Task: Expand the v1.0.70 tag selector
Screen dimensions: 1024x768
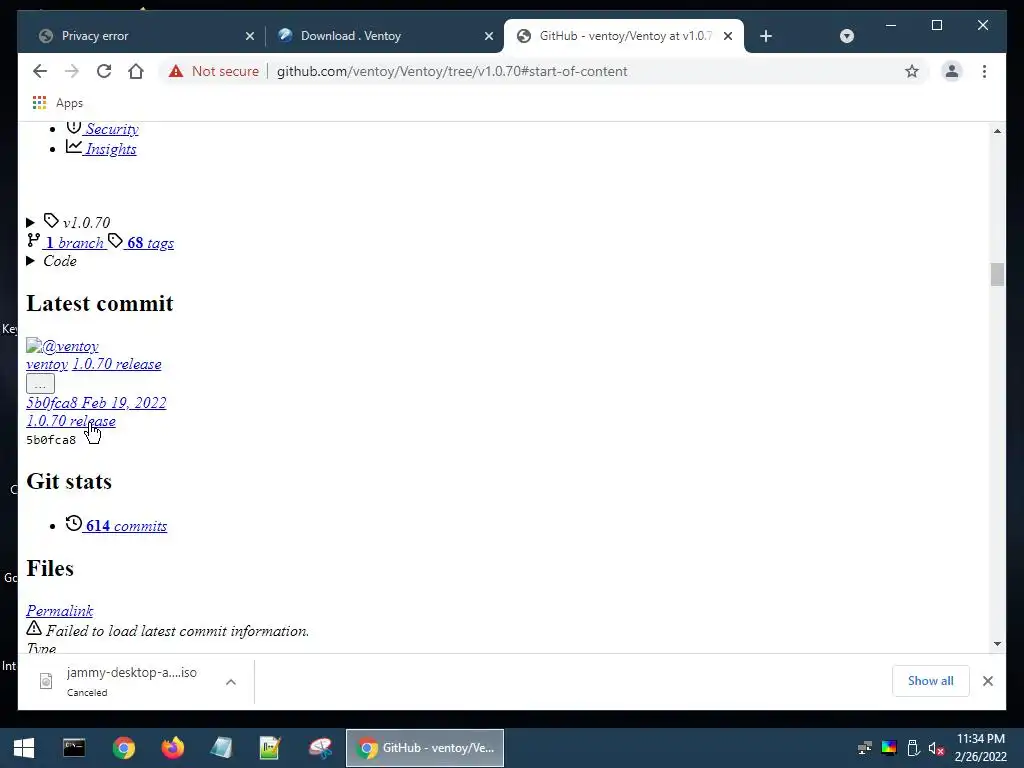Action: click(69, 222)
